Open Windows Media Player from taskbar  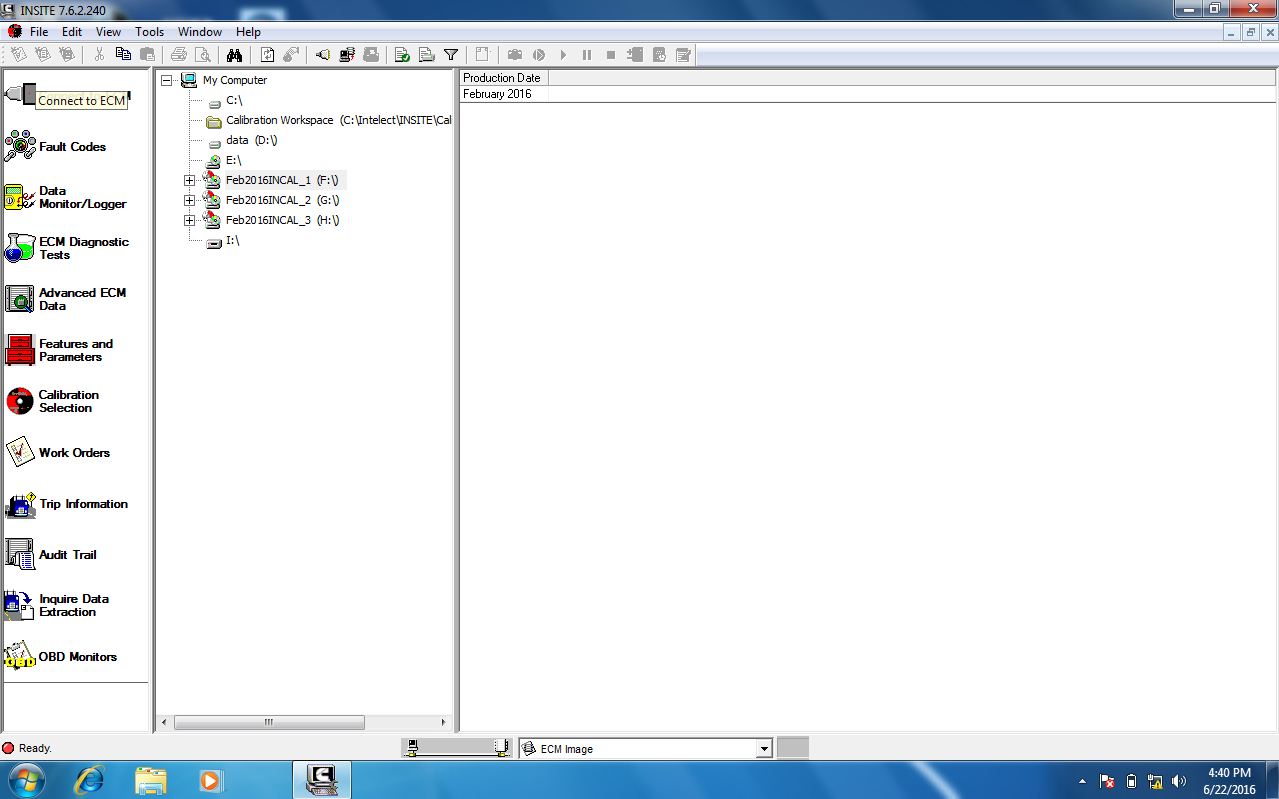[210, 780]
